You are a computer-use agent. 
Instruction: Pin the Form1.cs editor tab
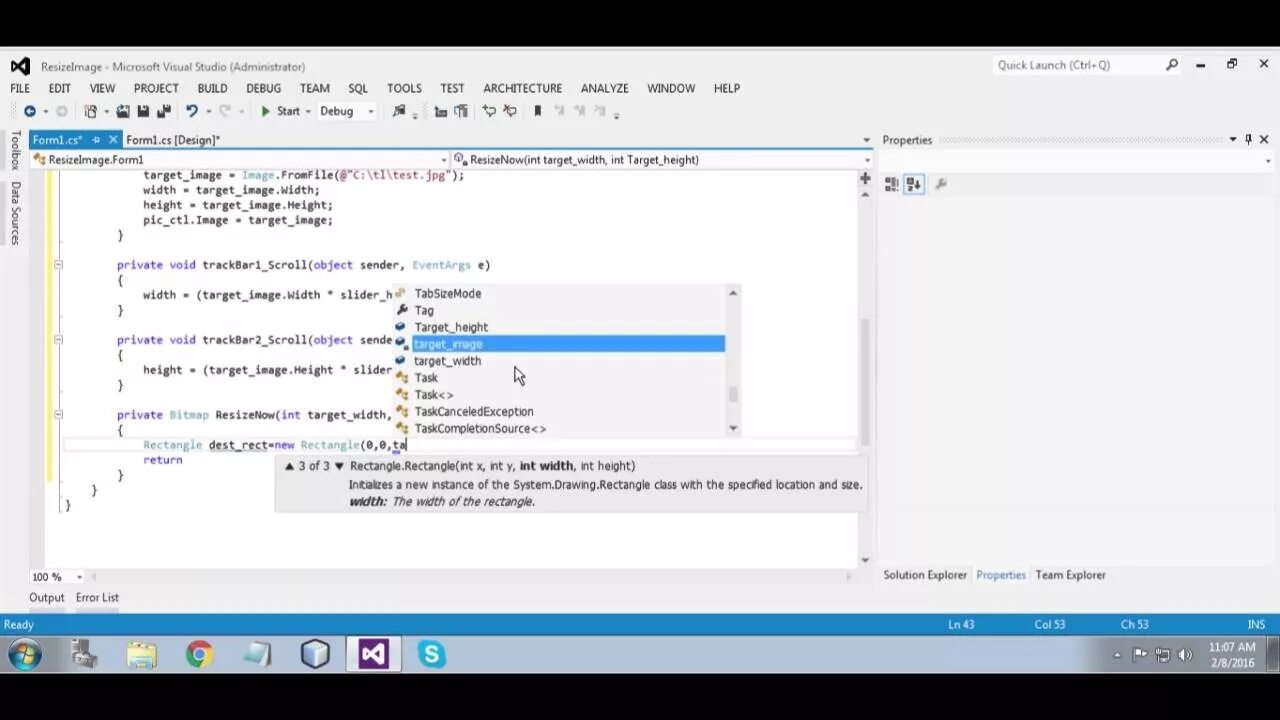pyautogui.click(x=96, y=140)
